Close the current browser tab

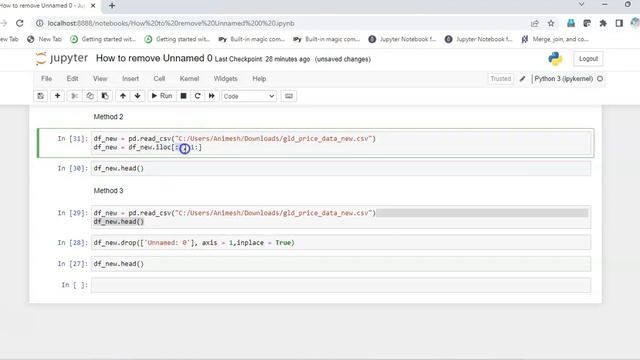93,6
